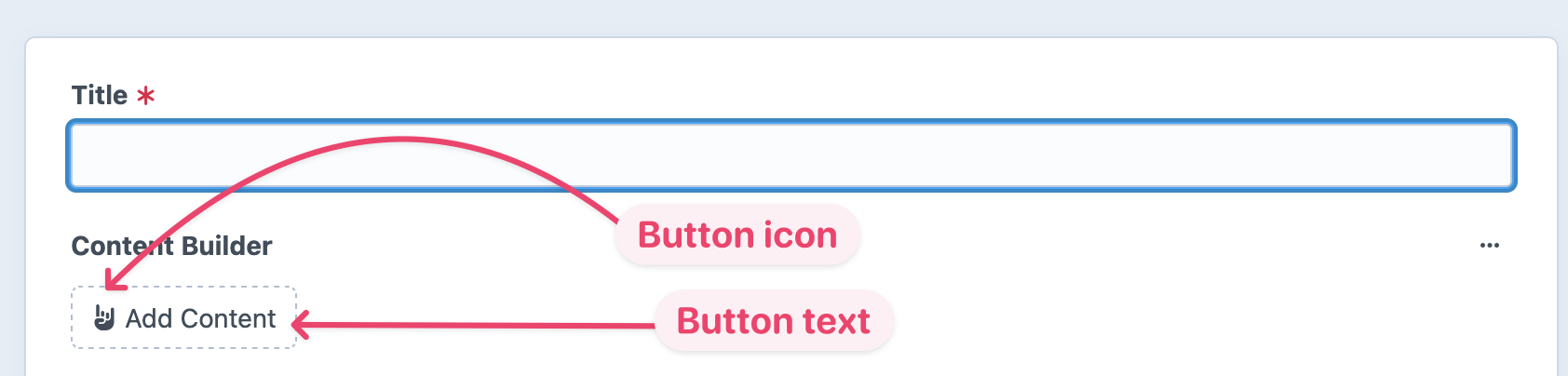Click the Title field label
Image resolution: width=1568 pixels, height=376 pixels.
click(x=100, y=96)
